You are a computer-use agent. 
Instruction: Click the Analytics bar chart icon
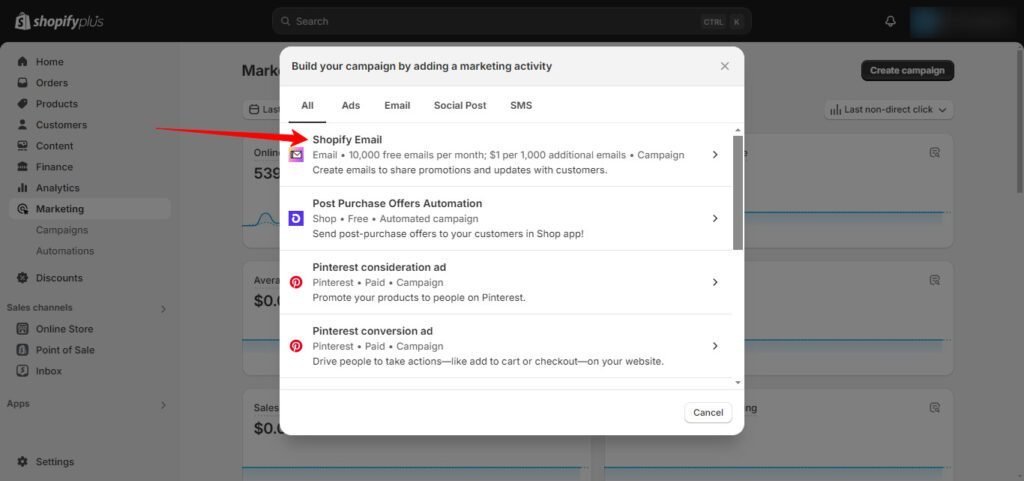tap(23, 188)
